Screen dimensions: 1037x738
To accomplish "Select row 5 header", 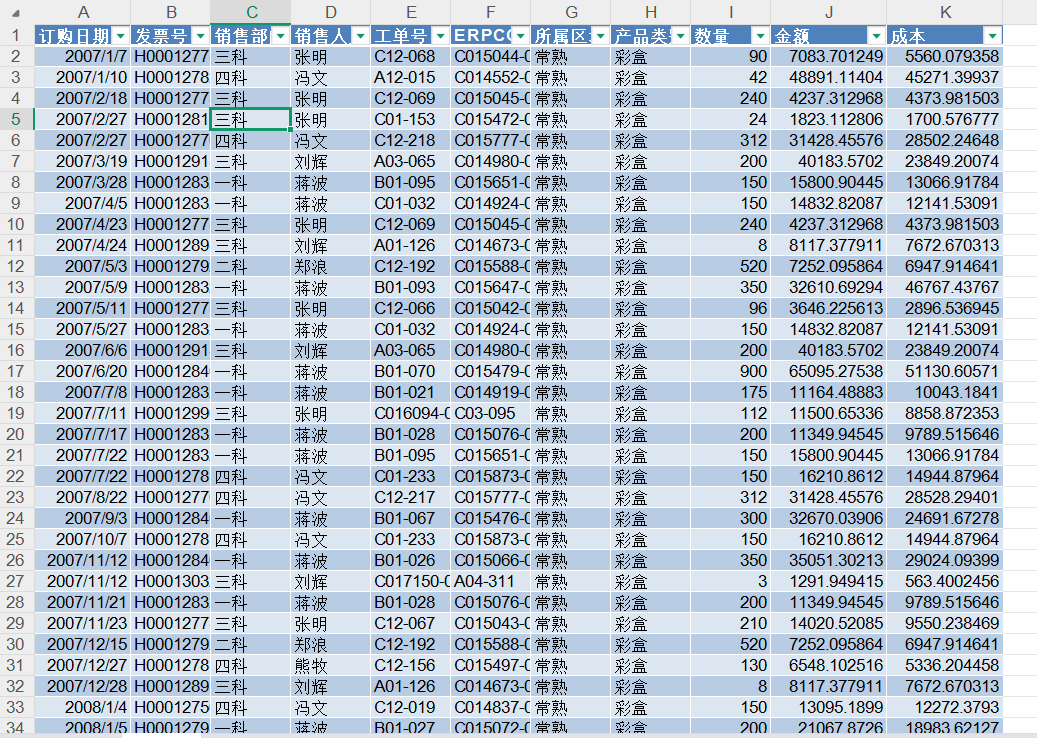I will pos(16,120).
